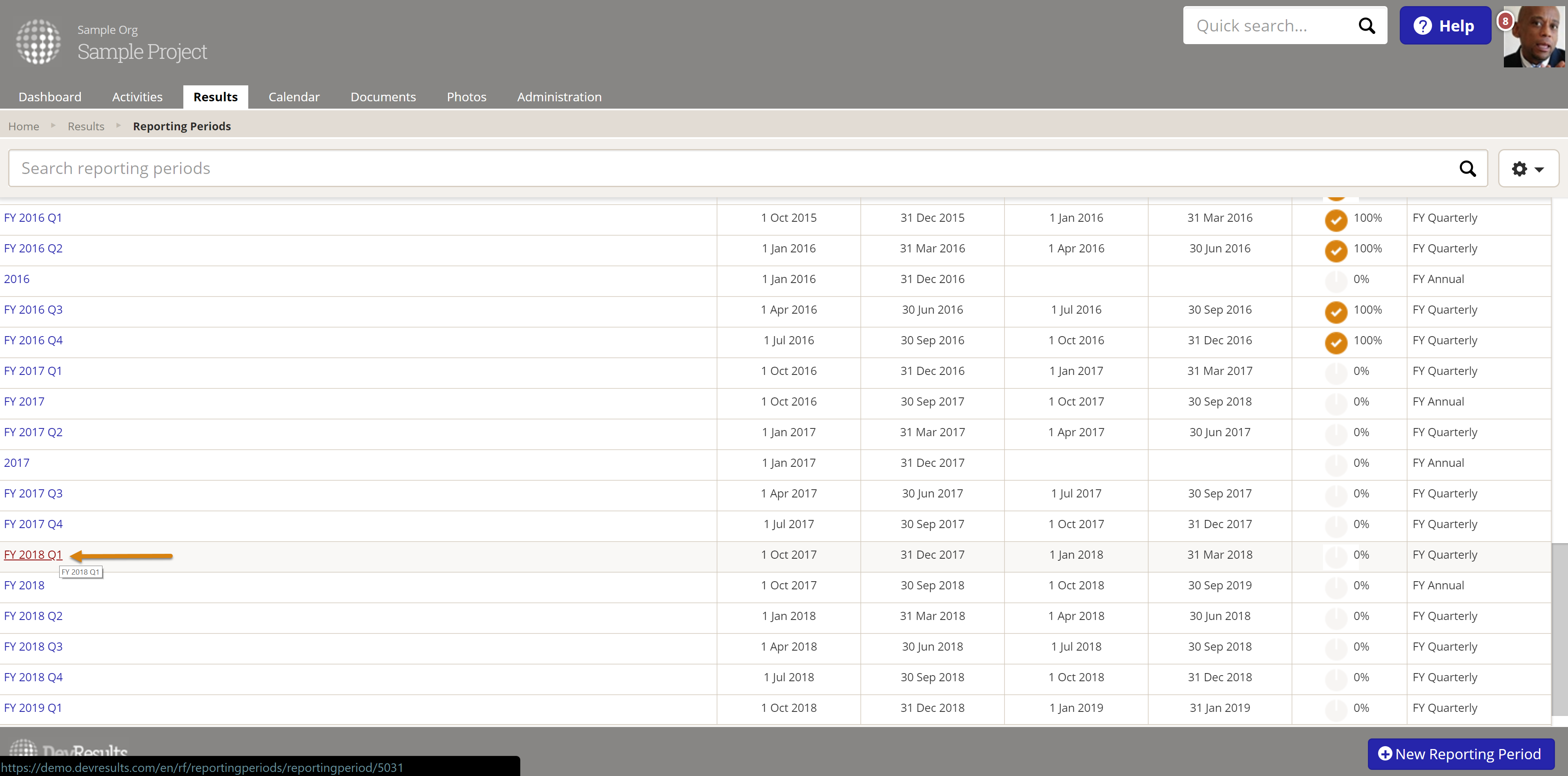Focus the Search reporting periods field
This screenshot has height=776, width=1568.
click(731, 169)
